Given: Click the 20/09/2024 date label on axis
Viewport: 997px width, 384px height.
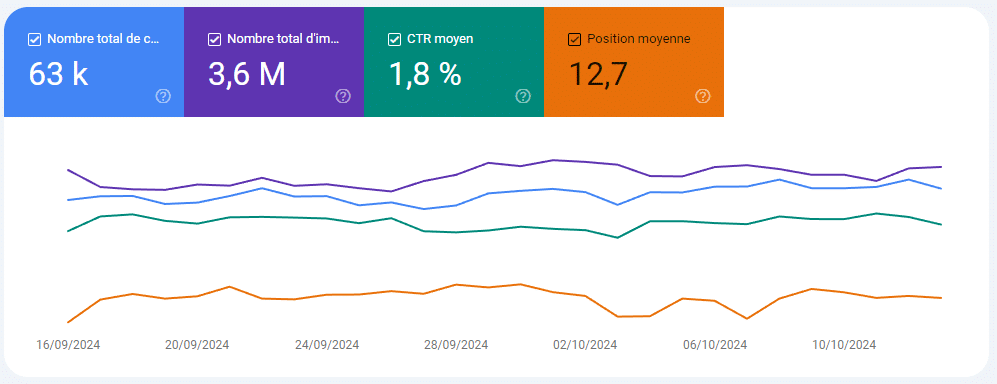Looking at the screenshot, I should [197, 345].
